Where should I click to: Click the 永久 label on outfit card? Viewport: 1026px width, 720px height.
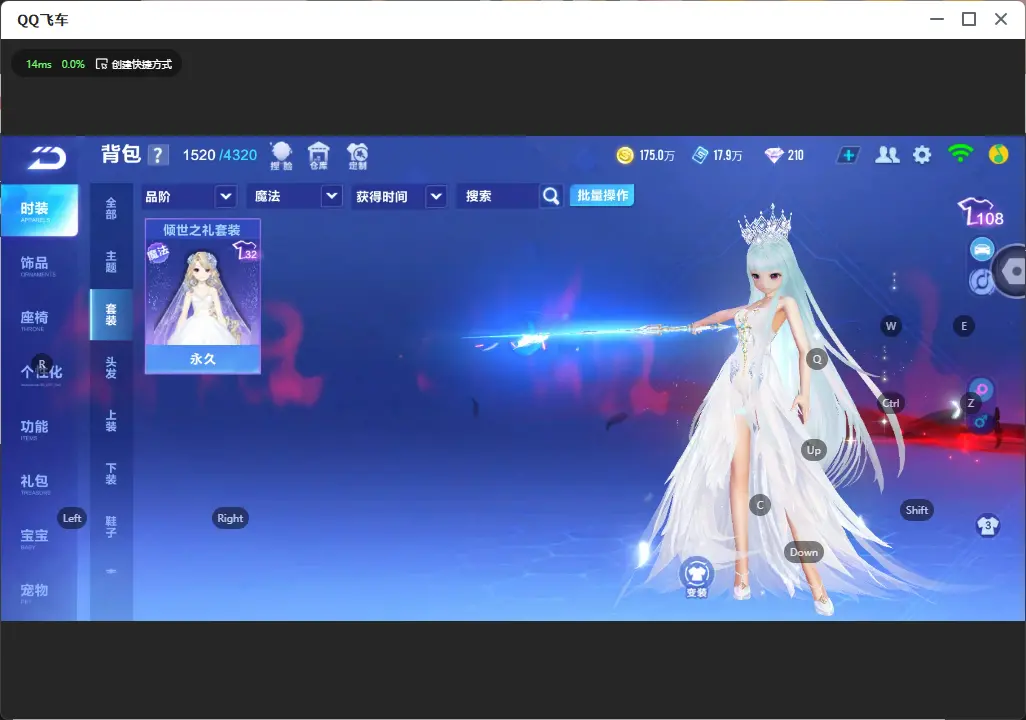click(203, 359)
